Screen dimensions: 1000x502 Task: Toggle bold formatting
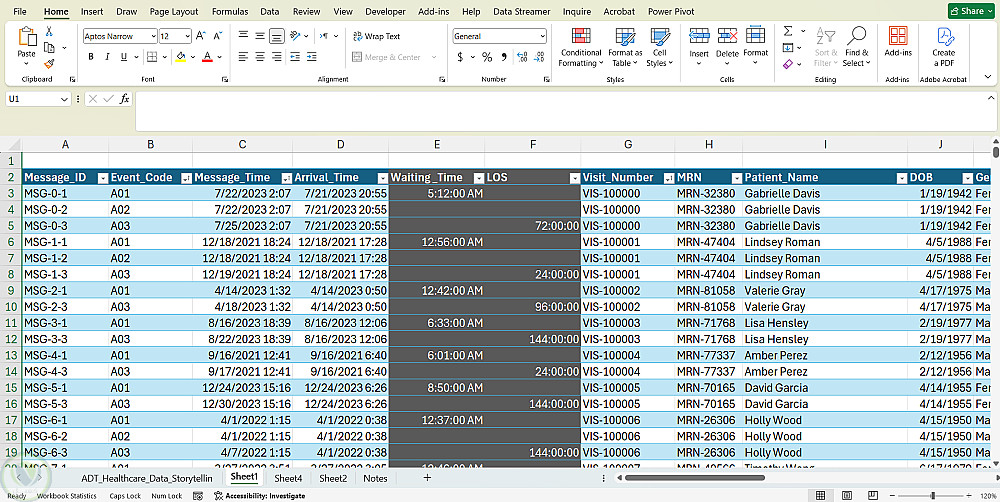pyautogui.click(x=91, y=57)
